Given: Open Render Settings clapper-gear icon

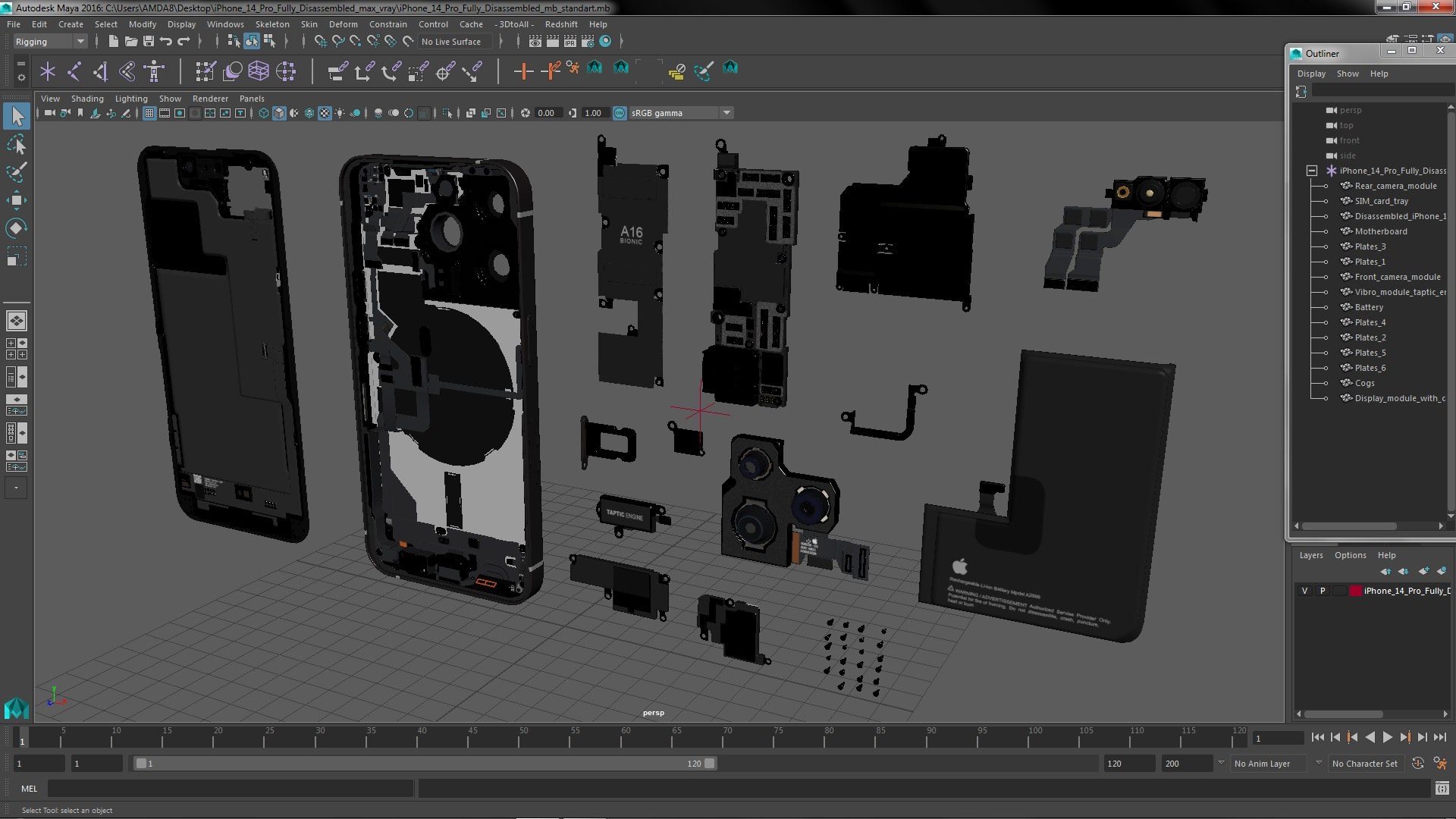Looking at the screenshot, I should tap(588, 42).
